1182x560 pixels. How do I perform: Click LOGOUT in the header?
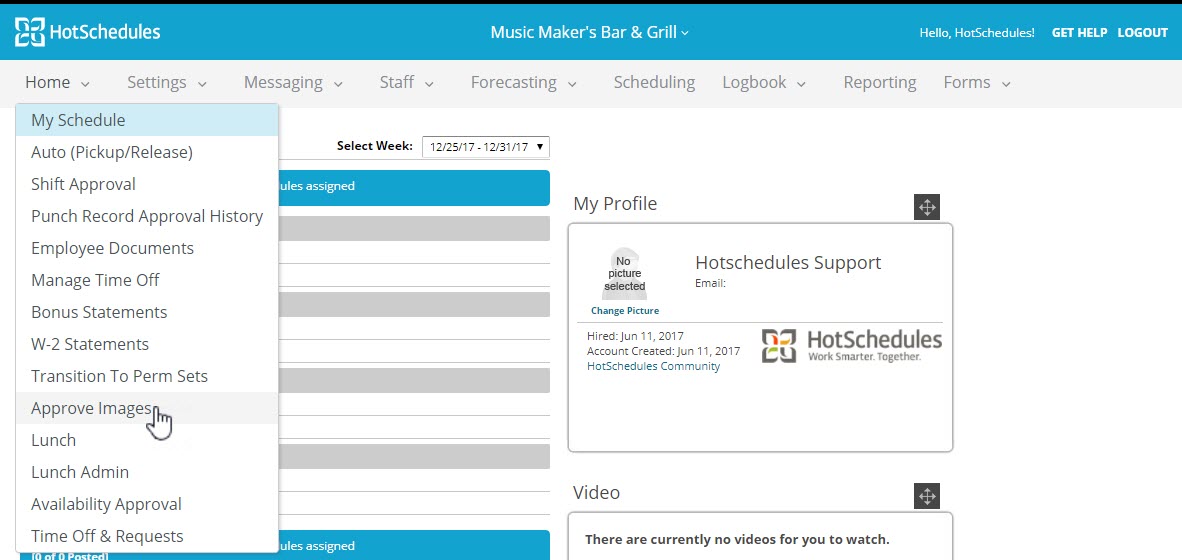1142,33
